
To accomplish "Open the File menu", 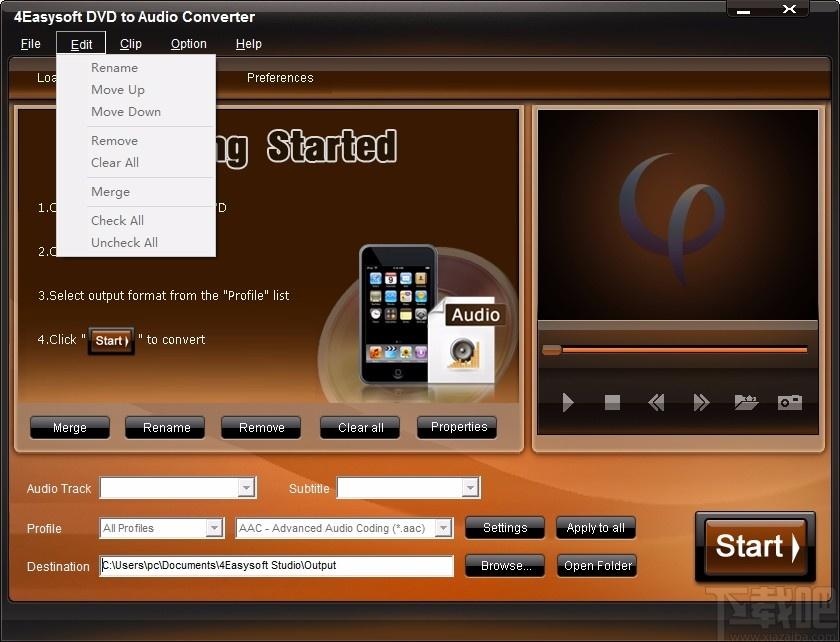I will pyautogui.click(x=31, y=44).
